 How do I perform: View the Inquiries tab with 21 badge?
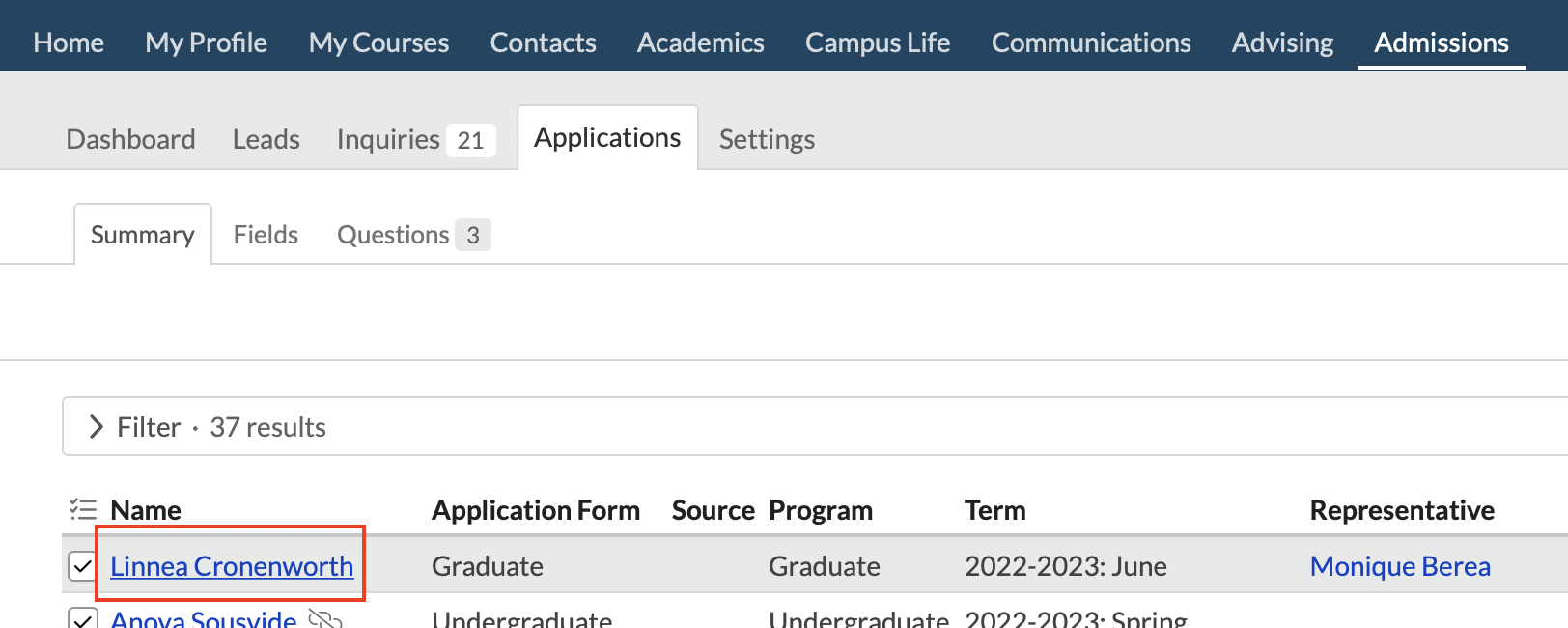pyautogui.click(x=415, y=139)
